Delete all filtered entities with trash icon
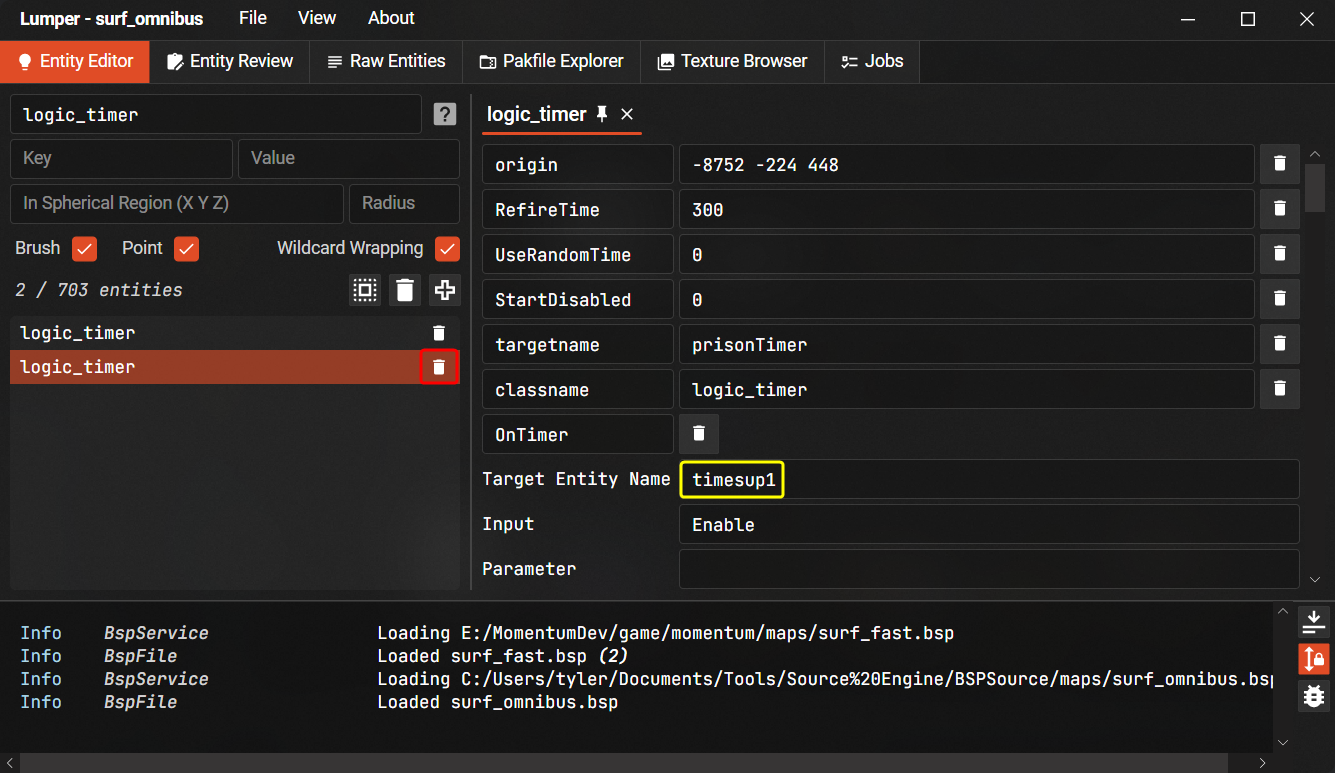The height and width of the screenshot is (773, 1335). pyautogui.click(x=405, y=290)
